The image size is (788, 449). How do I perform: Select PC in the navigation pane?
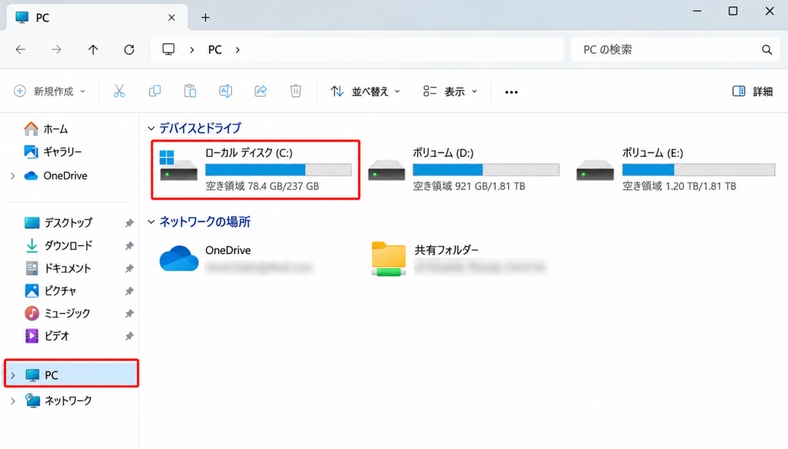click(71, 375)
